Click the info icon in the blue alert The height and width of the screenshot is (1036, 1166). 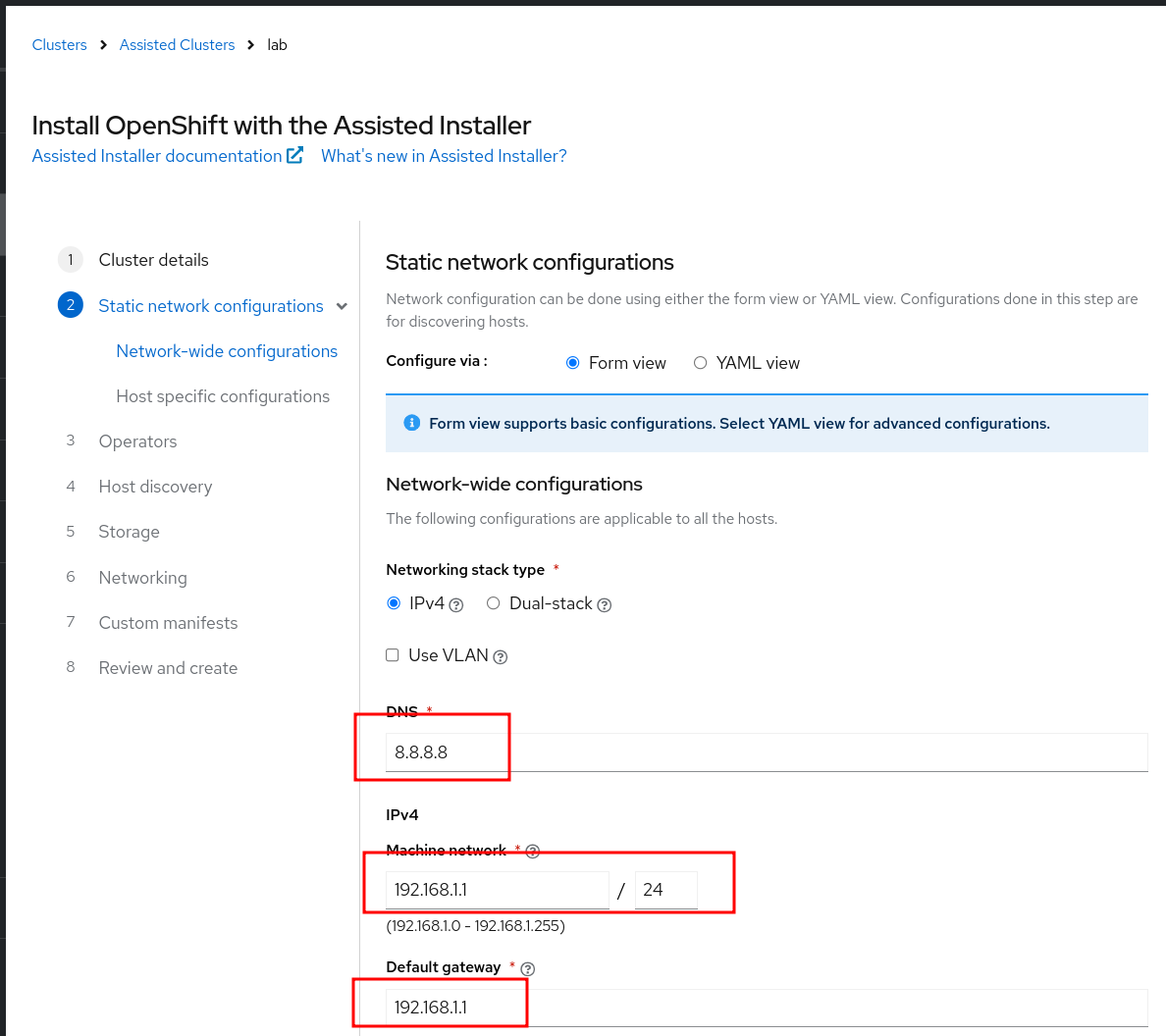tap(411, 423)
